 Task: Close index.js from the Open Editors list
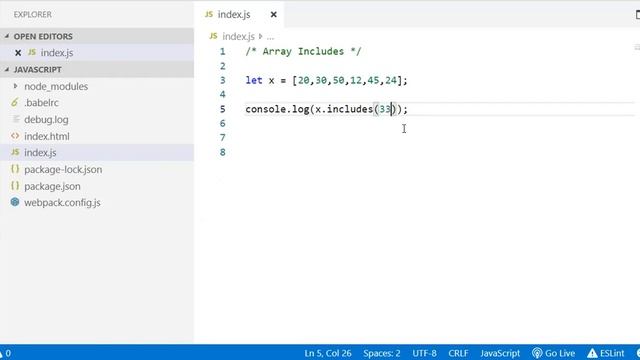click(18, 53)
